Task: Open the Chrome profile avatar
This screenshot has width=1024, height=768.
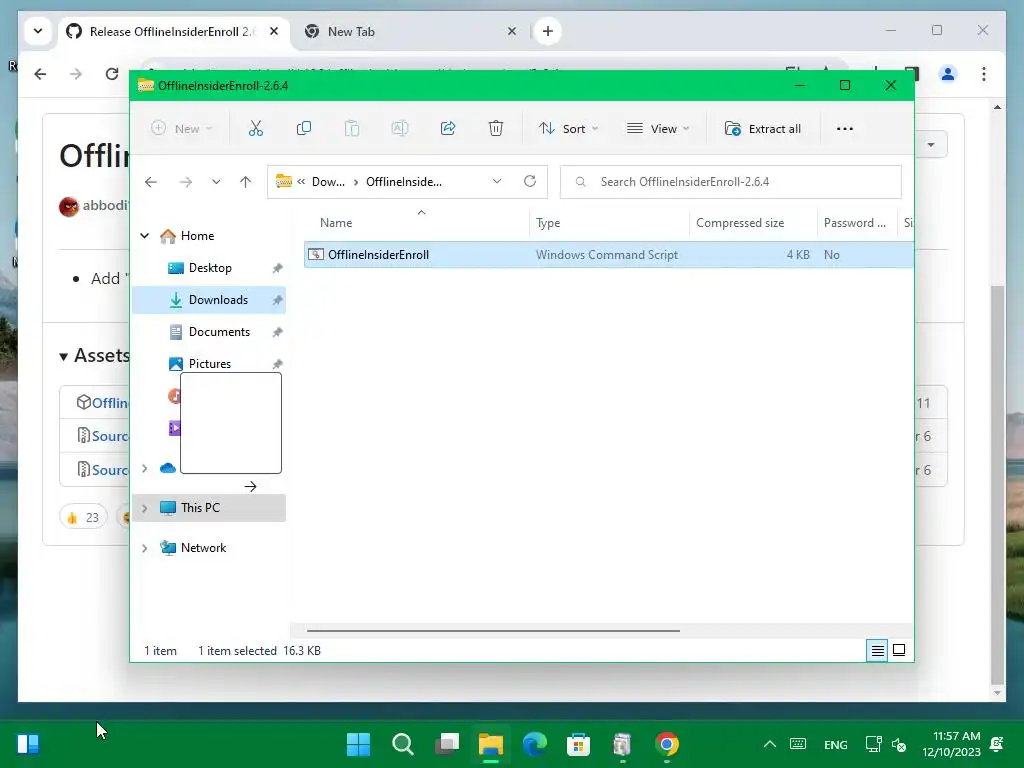Action: 948,74
